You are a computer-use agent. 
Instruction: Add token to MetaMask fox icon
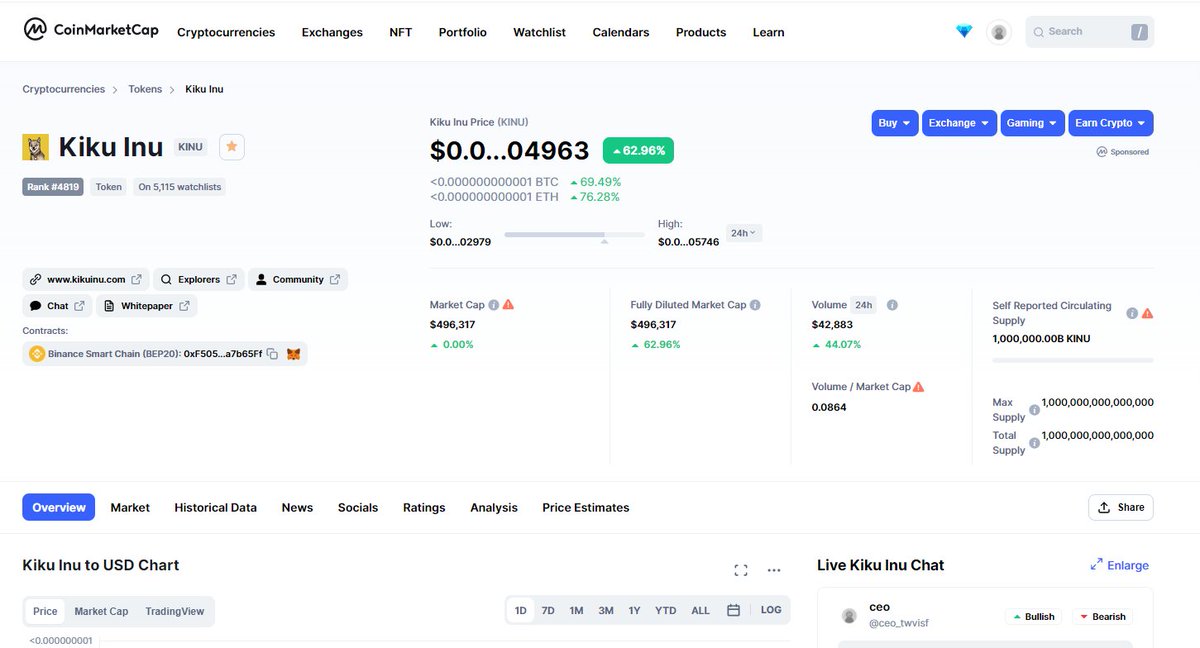(294, 354)
